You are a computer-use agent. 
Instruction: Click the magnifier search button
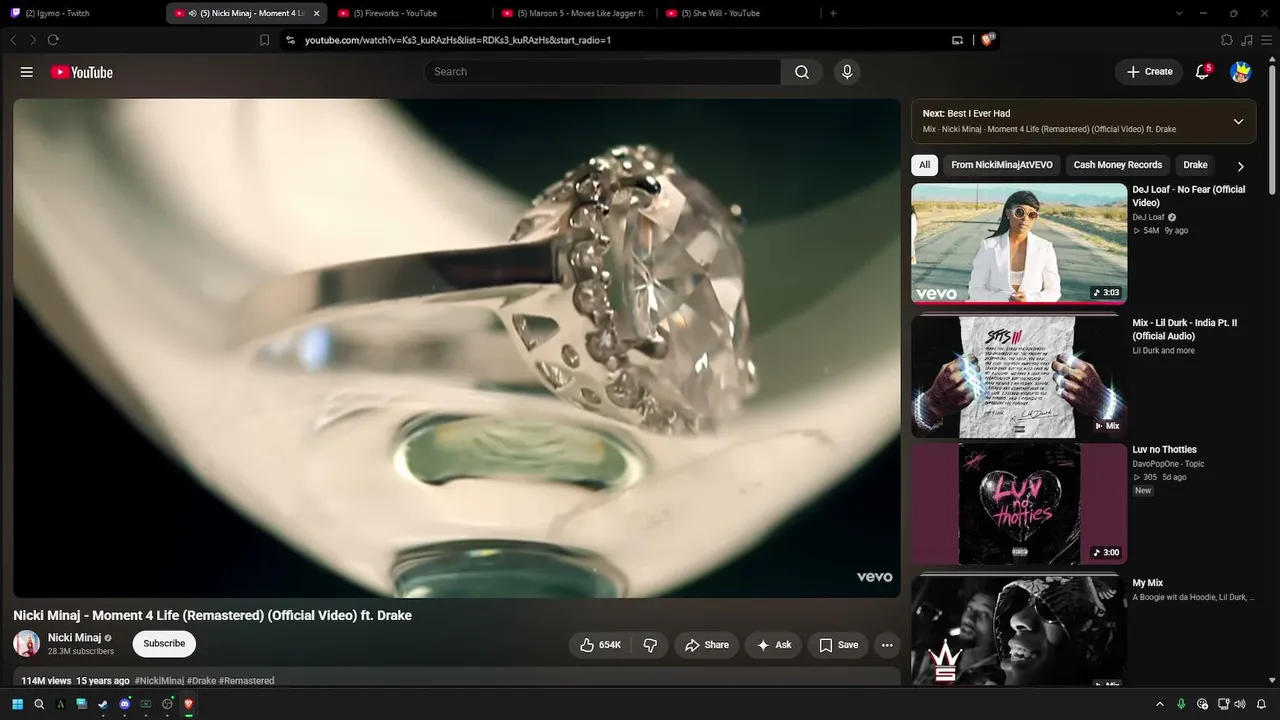point(802,72)
